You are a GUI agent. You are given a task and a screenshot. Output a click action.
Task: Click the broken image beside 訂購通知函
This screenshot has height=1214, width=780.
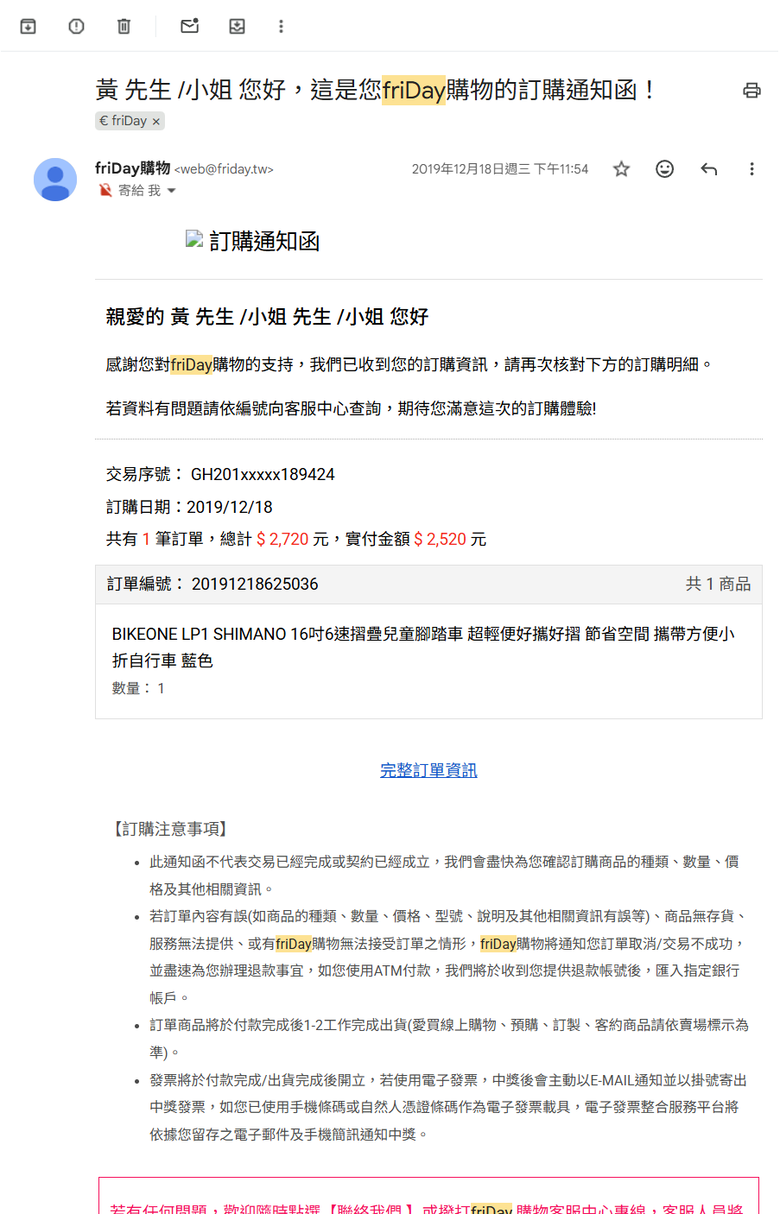coord(195,239)
